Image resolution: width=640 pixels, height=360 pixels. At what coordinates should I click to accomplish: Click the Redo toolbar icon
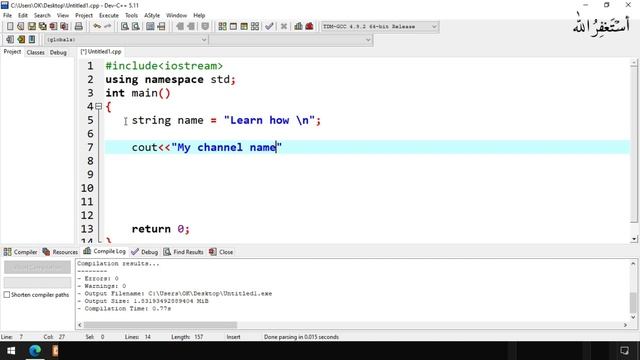click(x=107, y=27)
